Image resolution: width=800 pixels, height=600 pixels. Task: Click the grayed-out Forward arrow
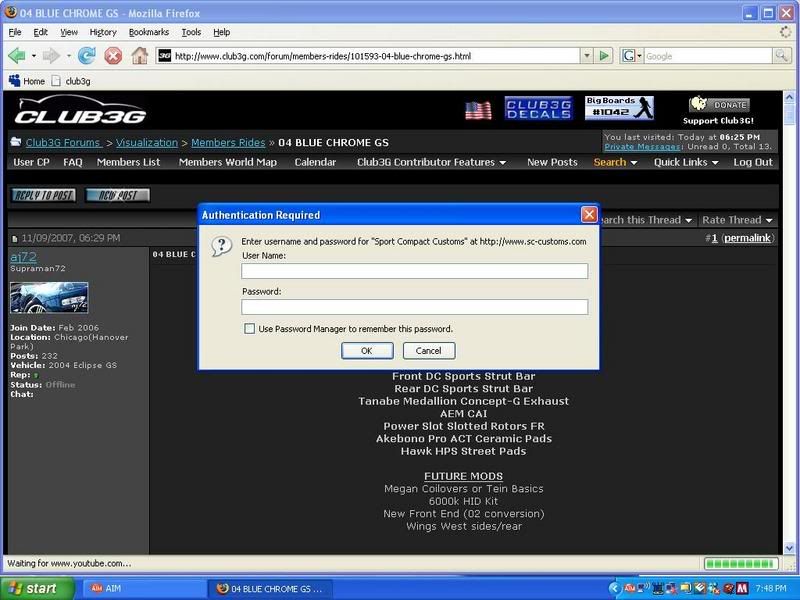tap(51, 55)
